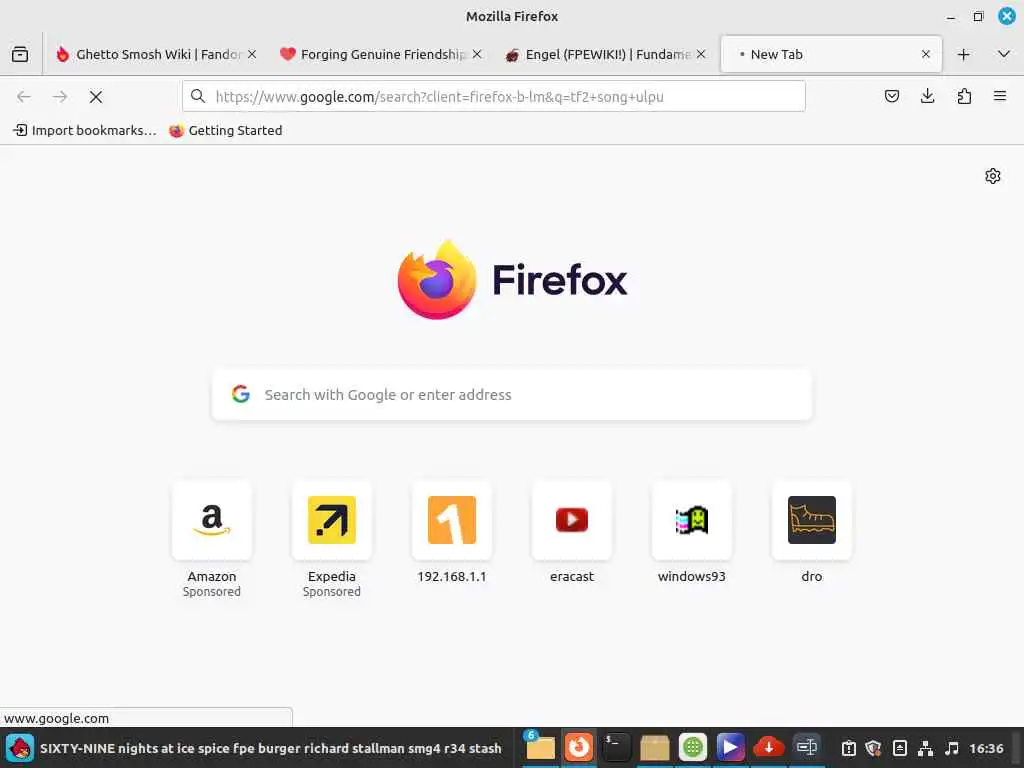Viewport: 1024px width, 768px height.
Task: Go forward one page
Action: point(60,97)
